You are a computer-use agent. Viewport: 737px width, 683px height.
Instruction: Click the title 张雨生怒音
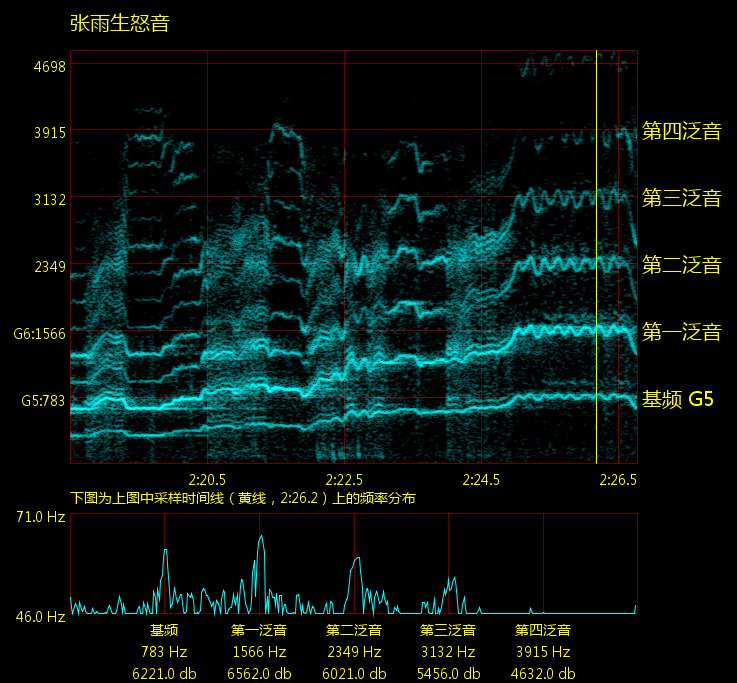click(x=120, y=23)
